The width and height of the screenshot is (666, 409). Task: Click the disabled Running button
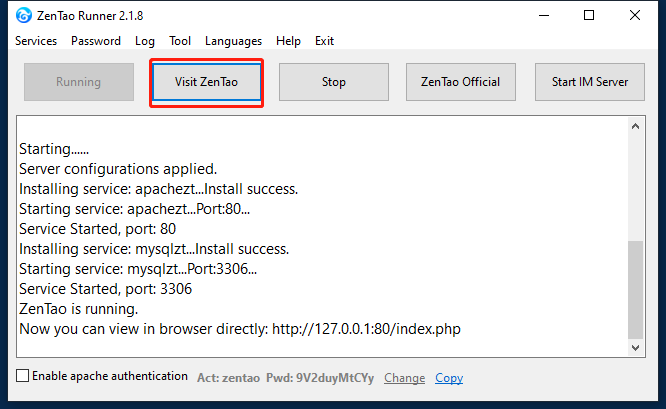(x=78, y=82)
